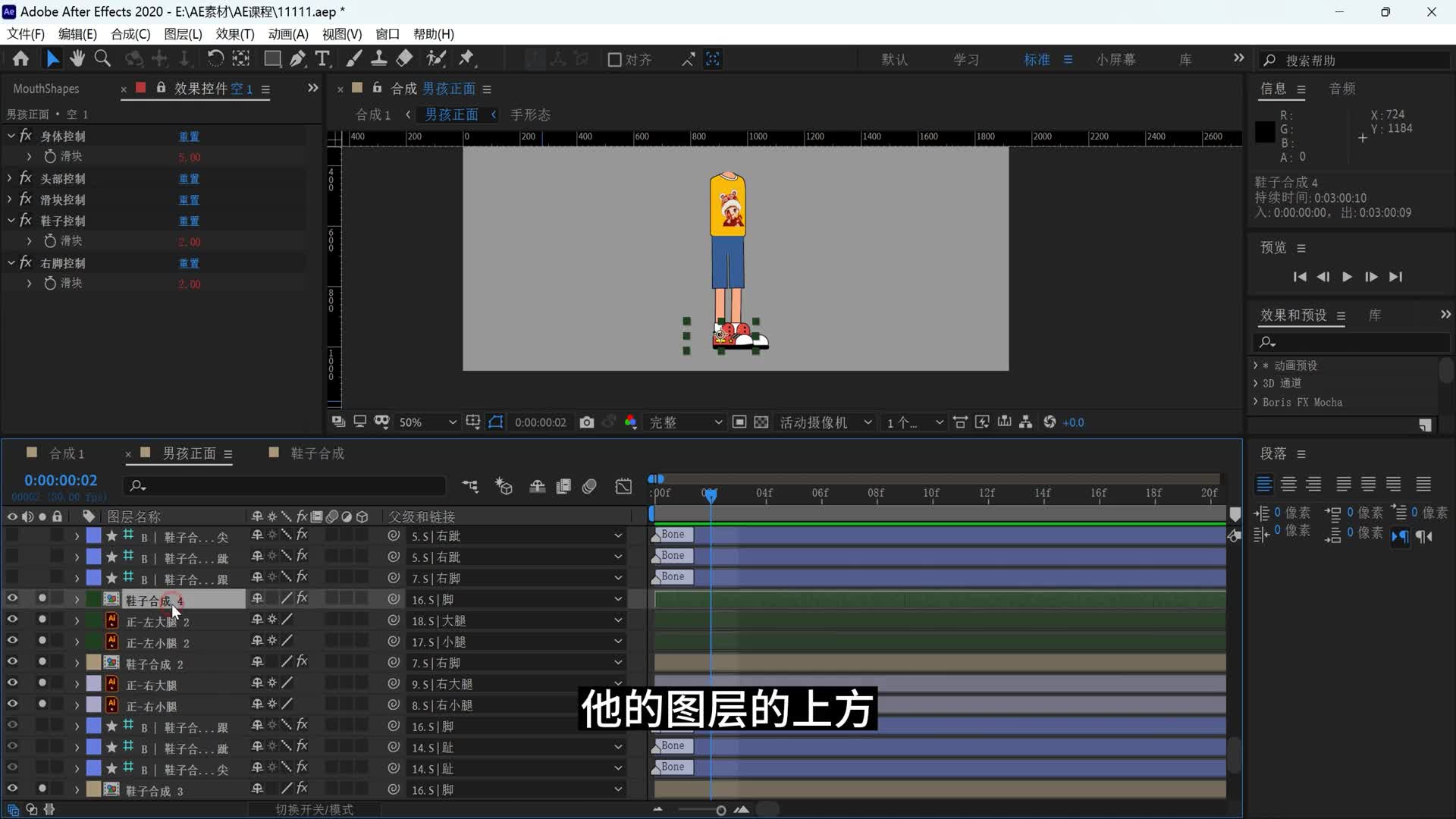Viewport: 1456px width, 819px height.
Task: Enable the frame blending icon in timeline
Action: 563,486
